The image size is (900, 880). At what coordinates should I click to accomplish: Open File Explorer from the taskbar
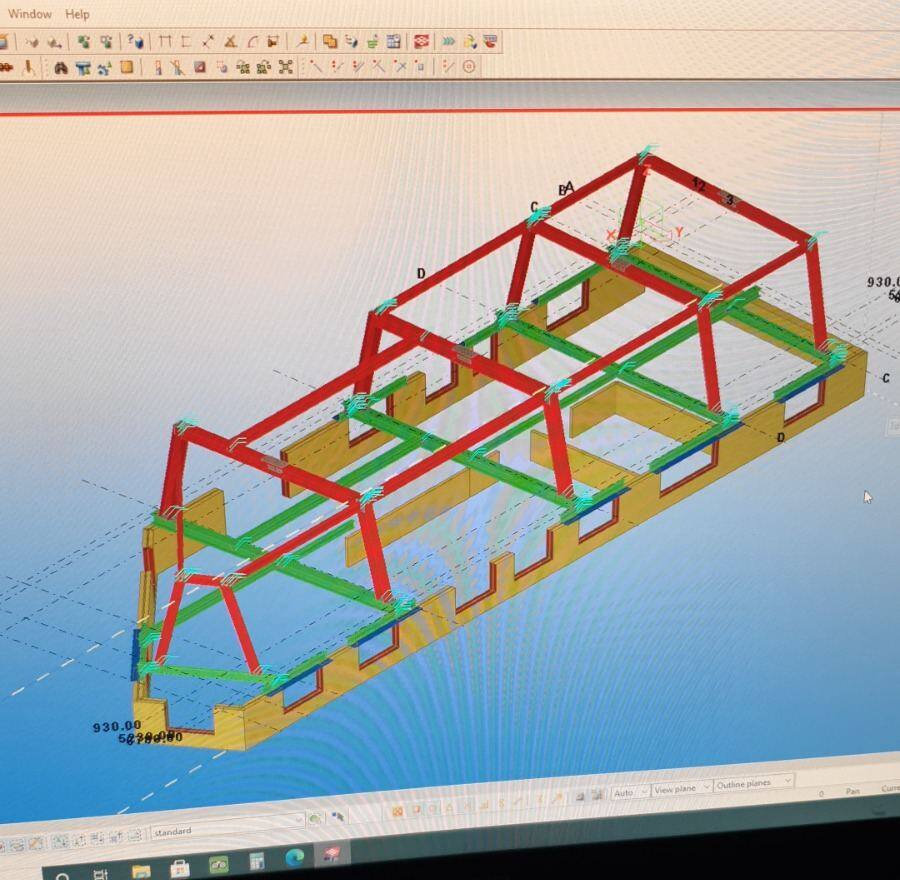[141, 871]
